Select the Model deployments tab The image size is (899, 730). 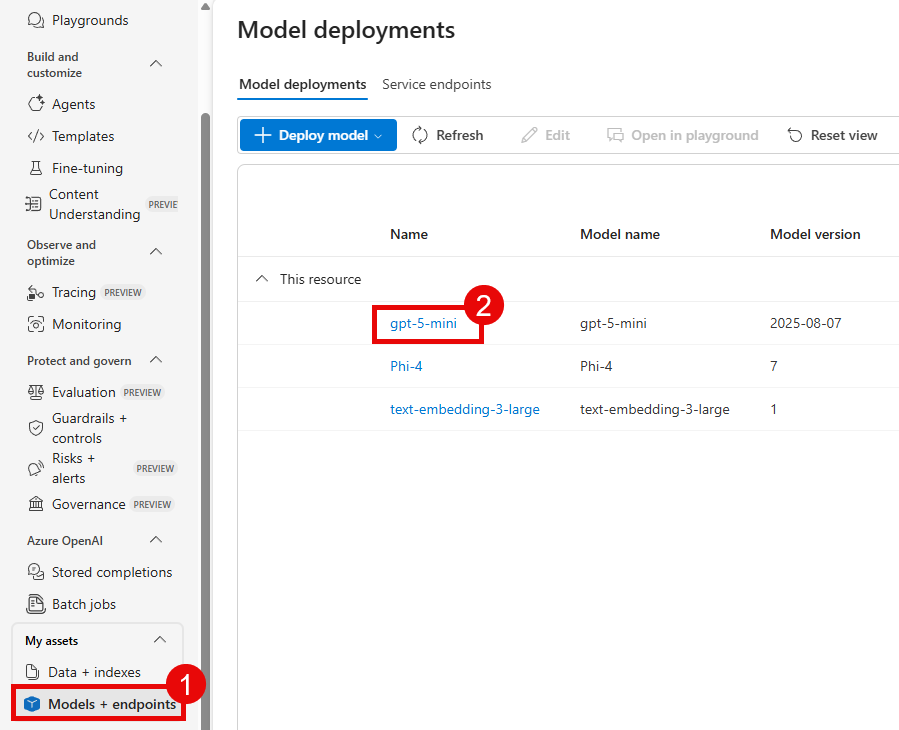302,84
